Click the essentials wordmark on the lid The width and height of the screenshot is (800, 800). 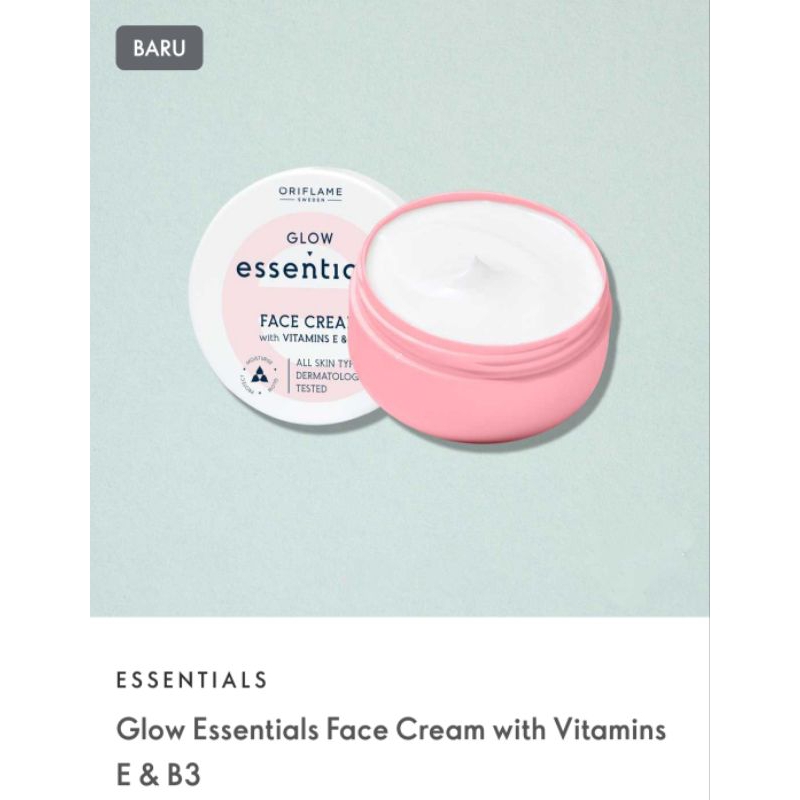(295, 269)
